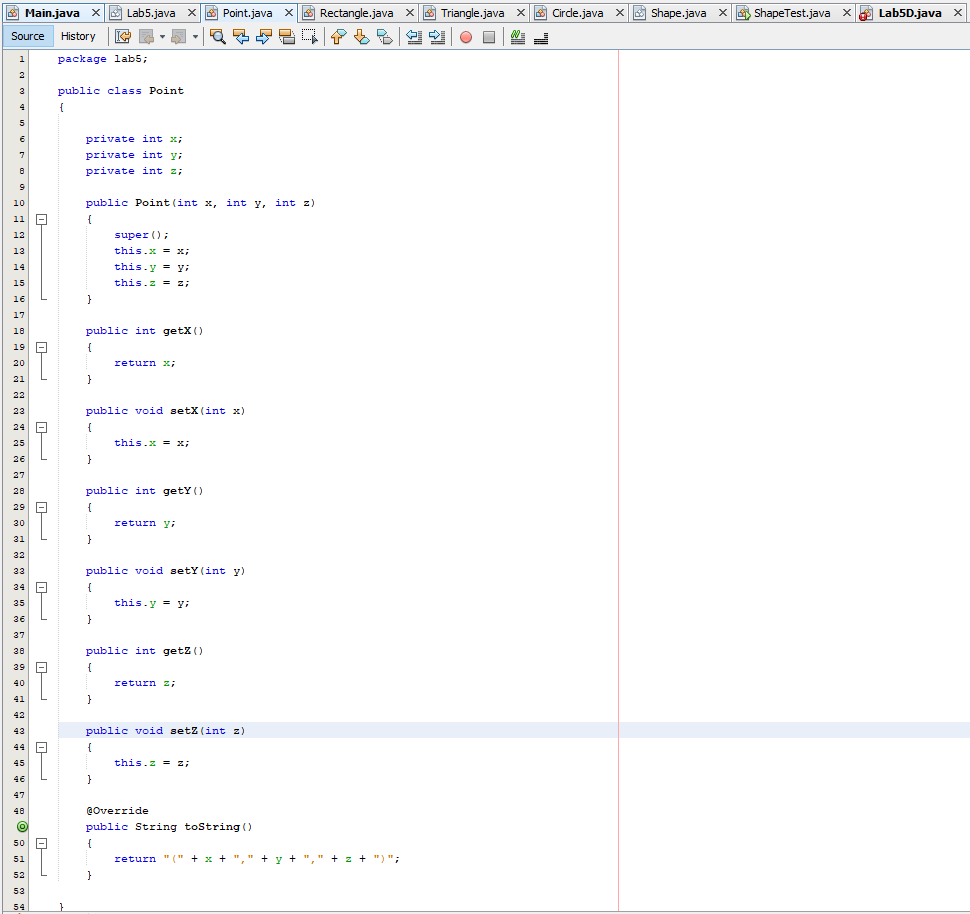Click the Comment lines icon

click(517, 36)
